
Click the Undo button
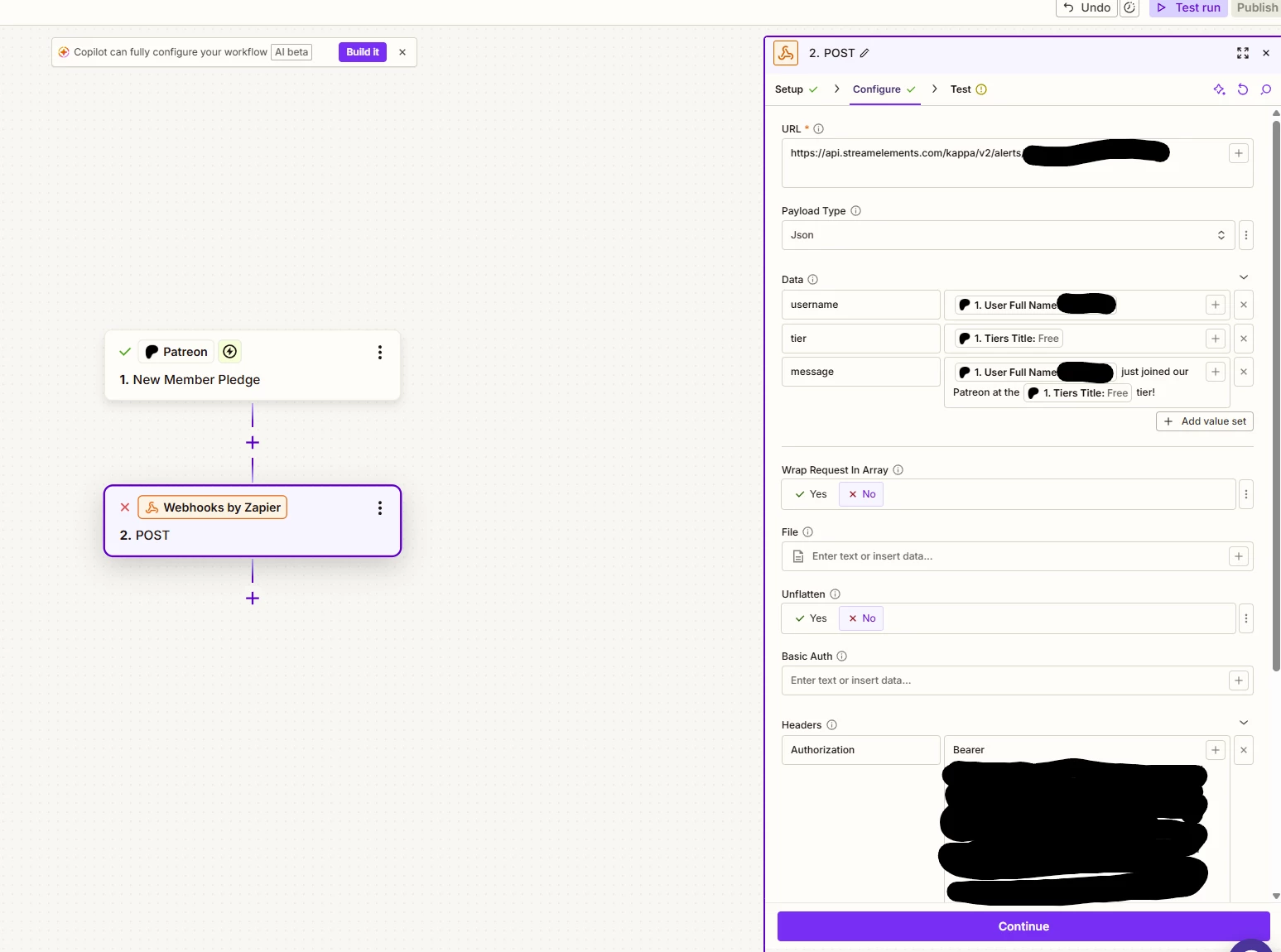[x=1086, y=7]
